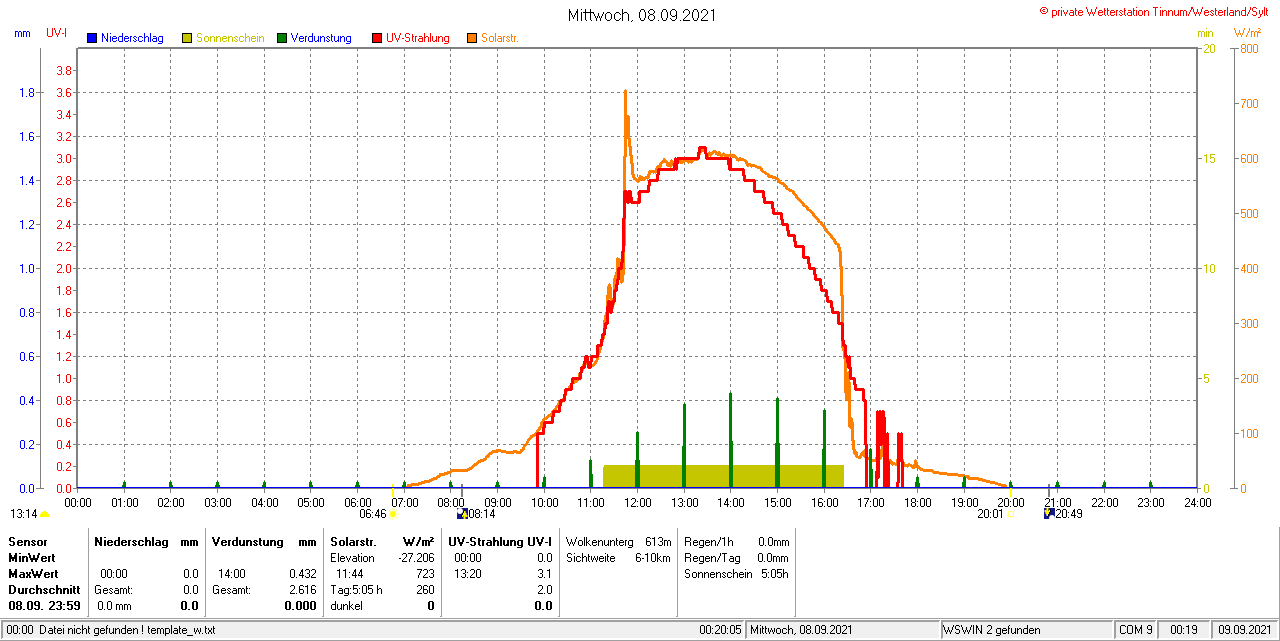Viewport: 1280px width, 641px height.
Task: Click the sunset icon next to 20:01
Action: 1010,514
